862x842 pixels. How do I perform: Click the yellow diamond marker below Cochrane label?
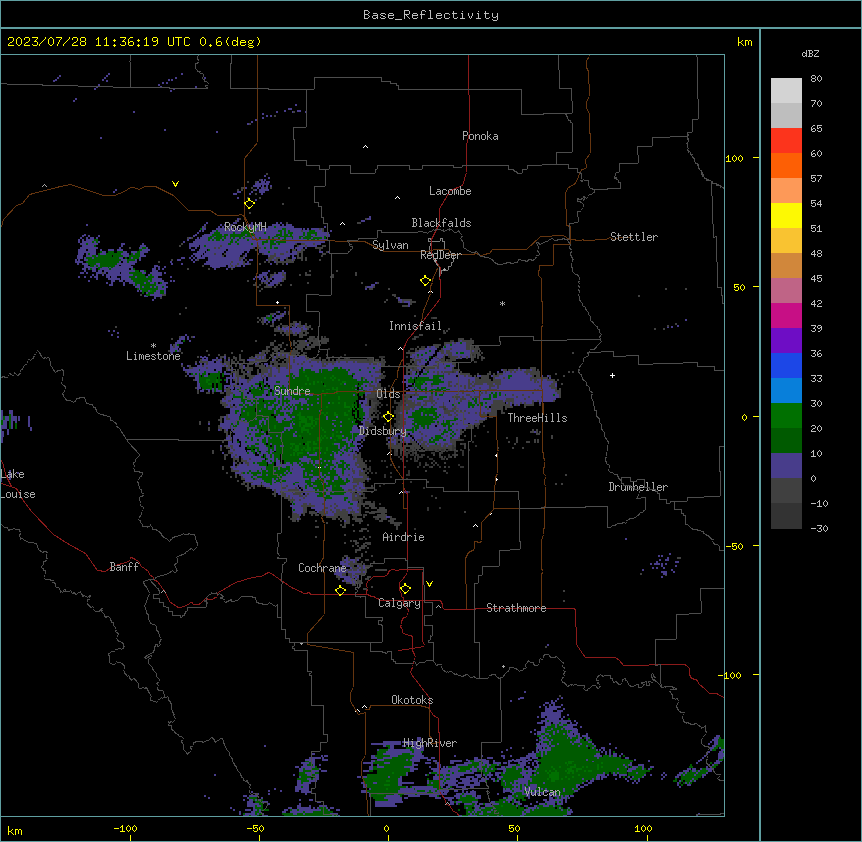[x=340, y=590]
